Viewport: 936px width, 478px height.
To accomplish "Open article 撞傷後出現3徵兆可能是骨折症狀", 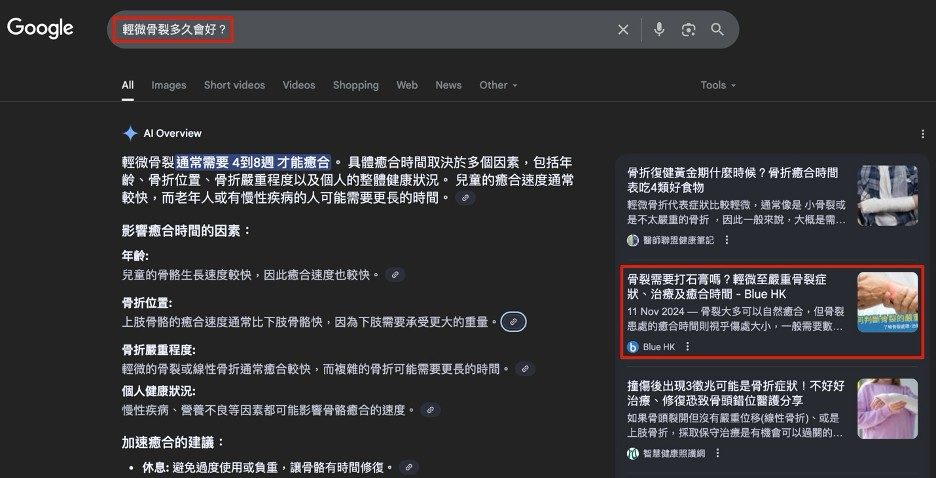I will click(736, 393).
